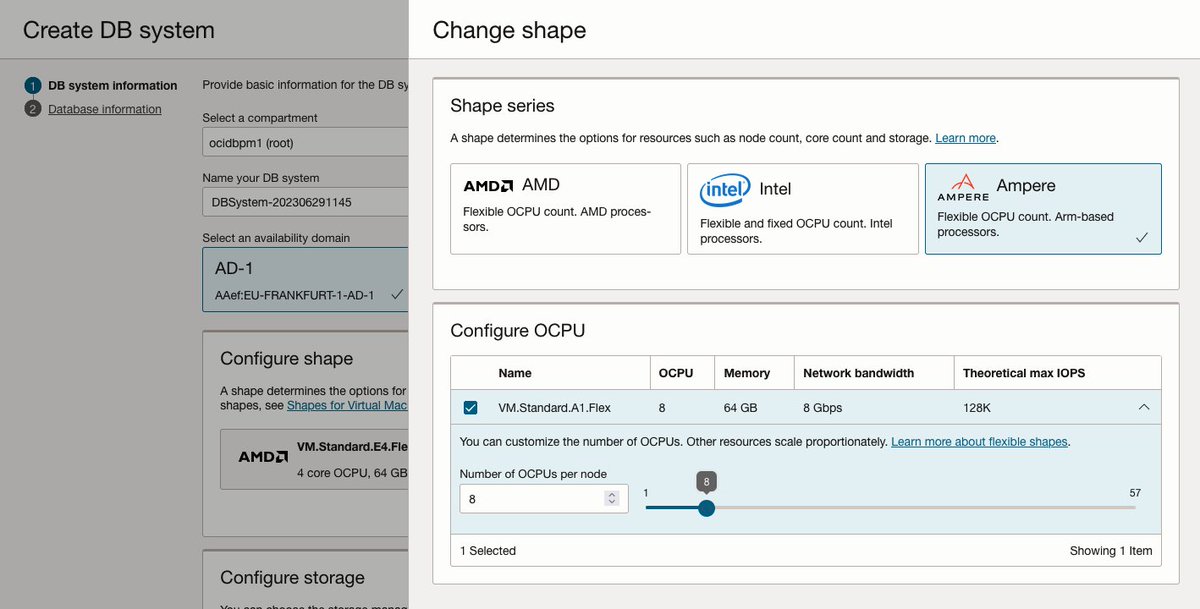1200x609 pixels.
Task: Click the Intel logo icon
Action: (x=725, y=190)
